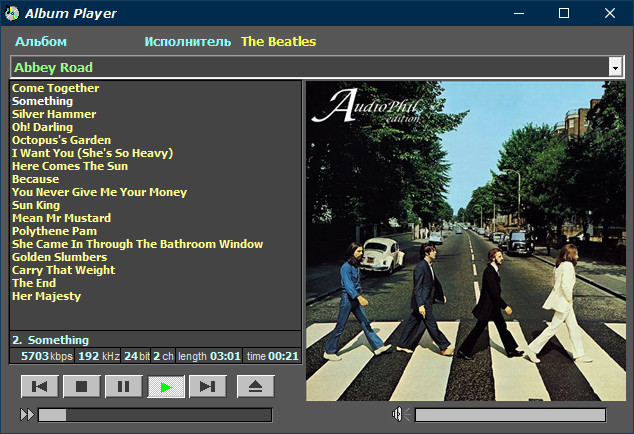Select the track Come Together

click(55, 88)
